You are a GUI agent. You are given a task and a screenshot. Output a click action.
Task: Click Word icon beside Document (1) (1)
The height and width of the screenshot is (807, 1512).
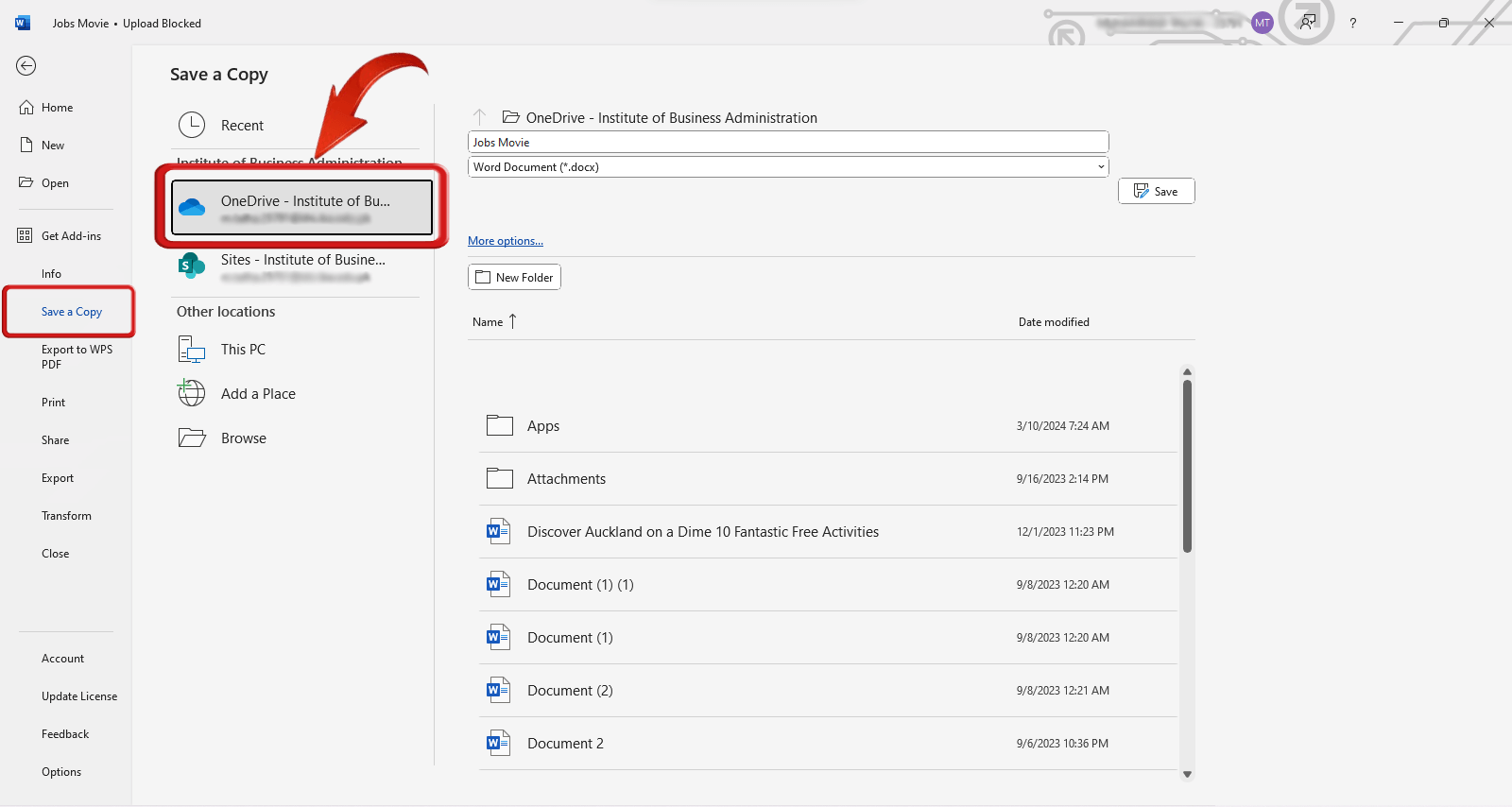pos(498,584)
